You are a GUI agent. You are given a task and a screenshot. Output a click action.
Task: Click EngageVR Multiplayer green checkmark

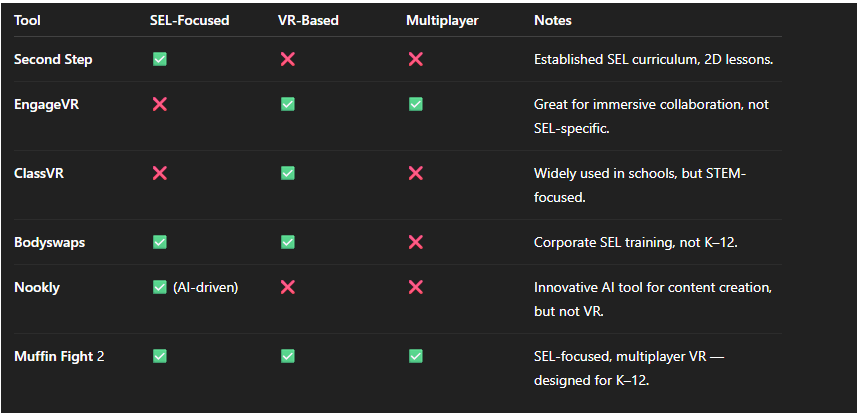click(x=416, y=104)
